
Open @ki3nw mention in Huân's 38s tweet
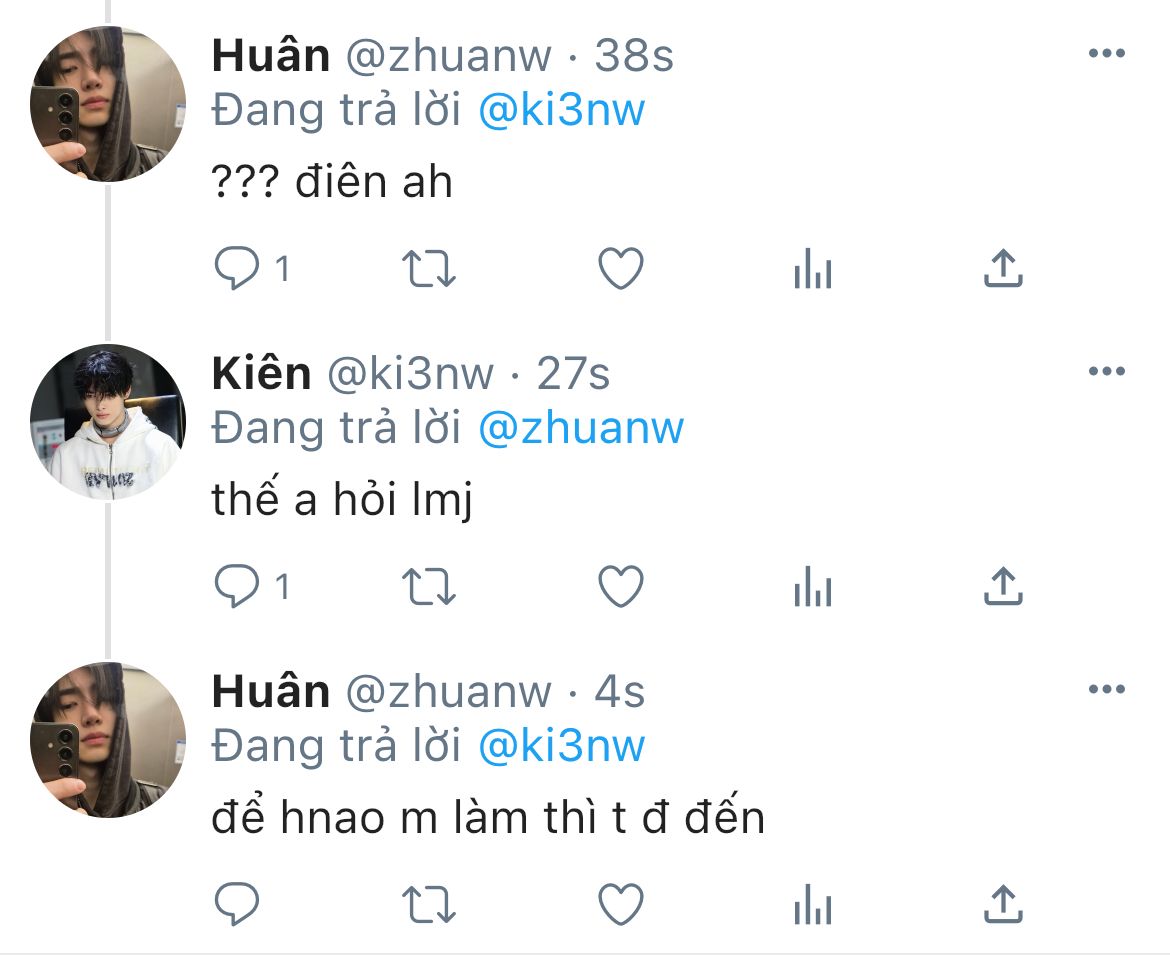coord(561,110)
